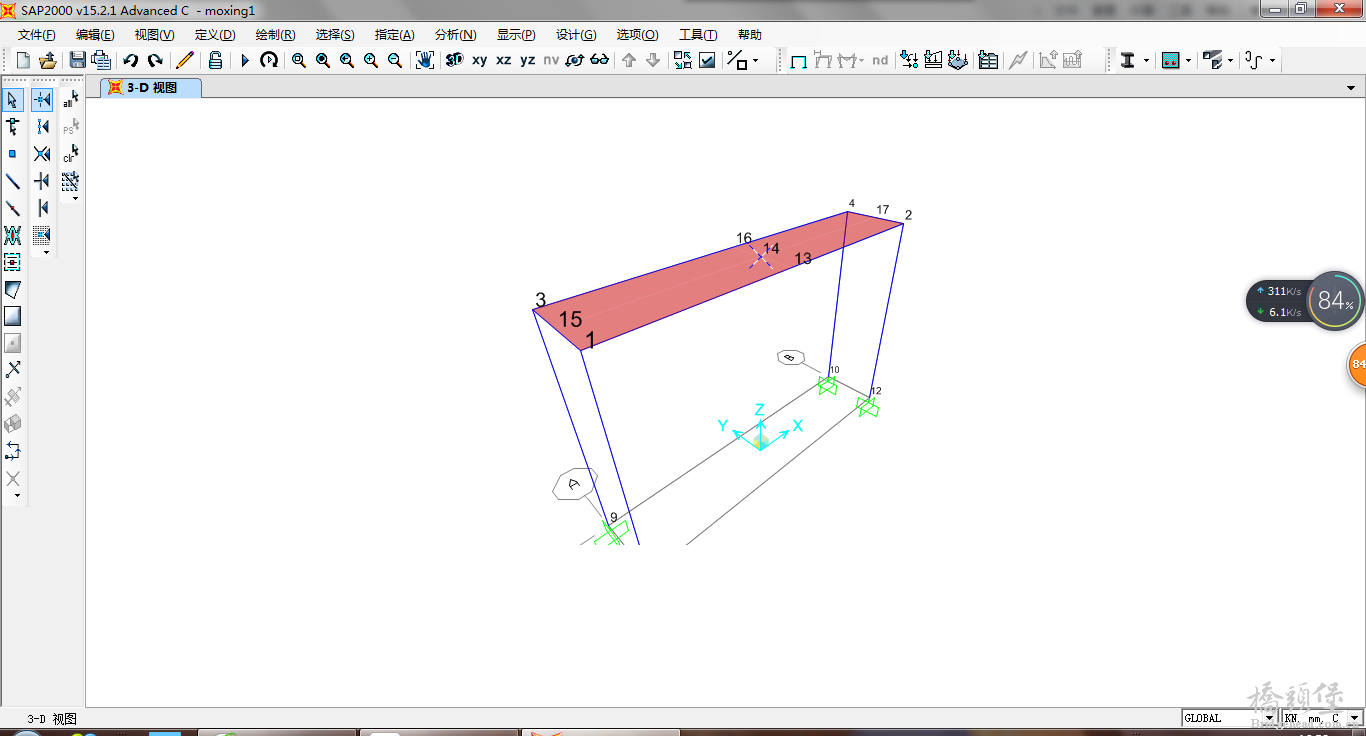Toggle snap to ends and midpoints
The image size is (1366, 736).
pos(42,127)
